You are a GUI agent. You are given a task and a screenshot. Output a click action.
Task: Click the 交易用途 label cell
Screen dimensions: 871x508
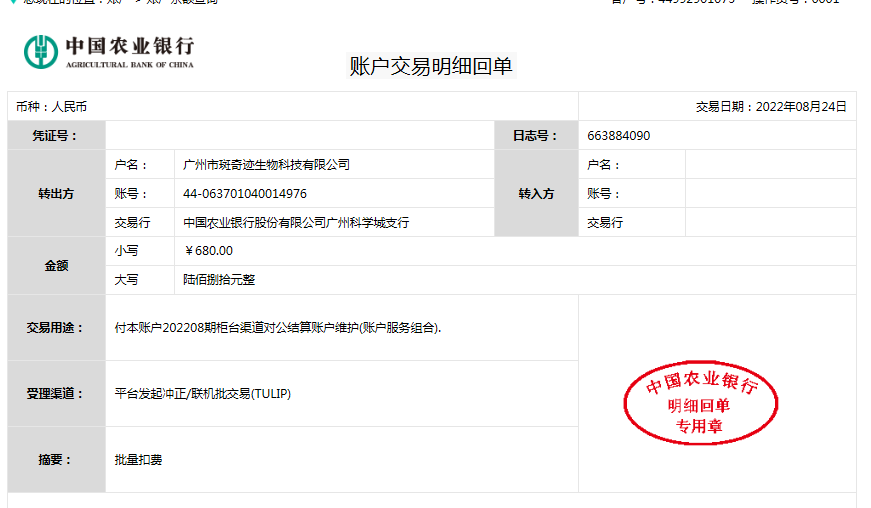click(56, 328)
